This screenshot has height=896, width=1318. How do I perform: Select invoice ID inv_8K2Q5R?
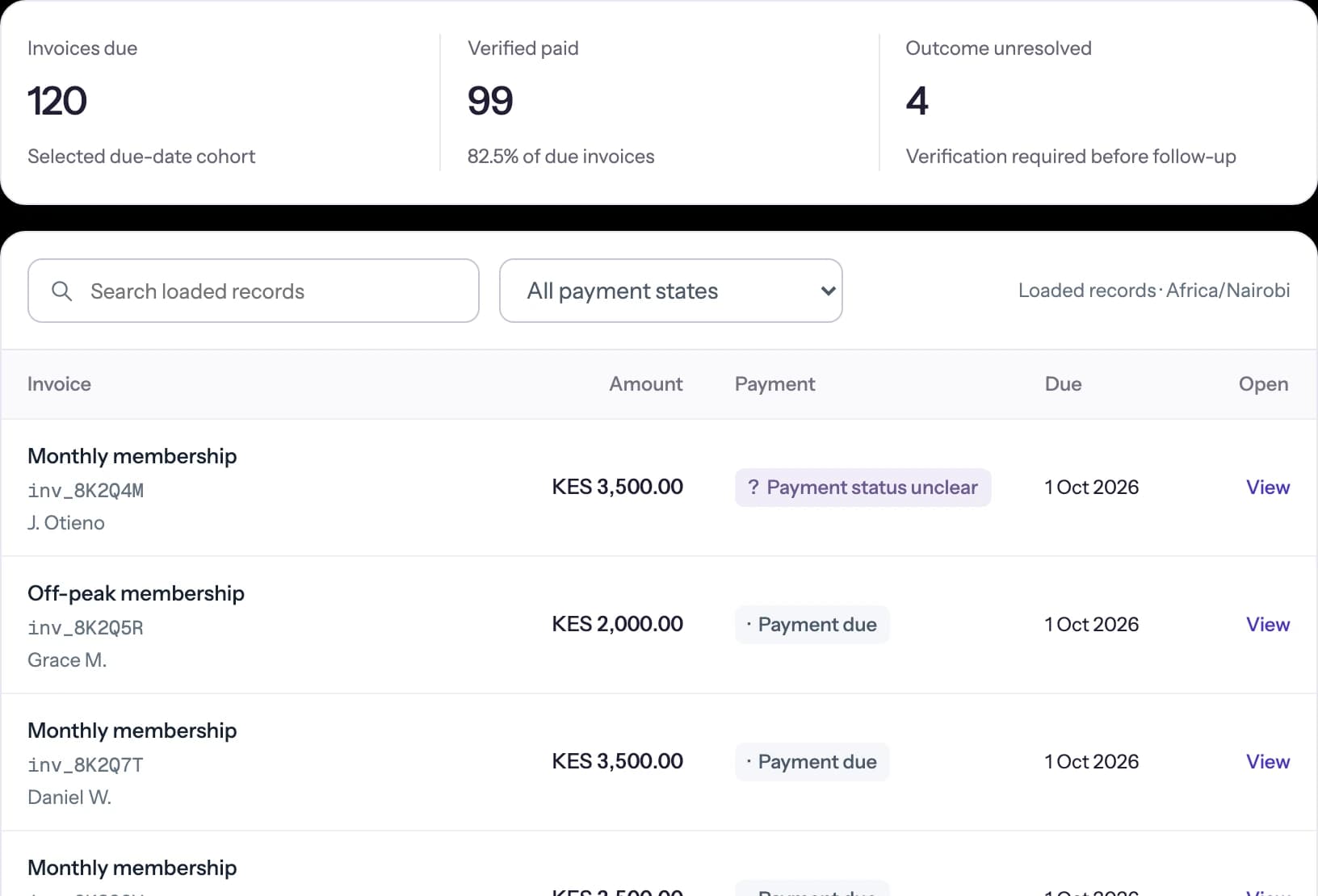pos(86,628)
